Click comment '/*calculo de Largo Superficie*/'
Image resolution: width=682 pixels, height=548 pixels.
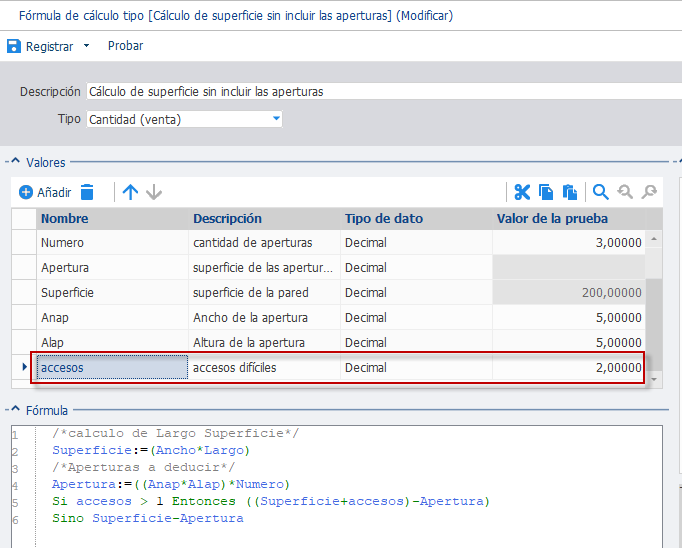(x=176, y=433)
